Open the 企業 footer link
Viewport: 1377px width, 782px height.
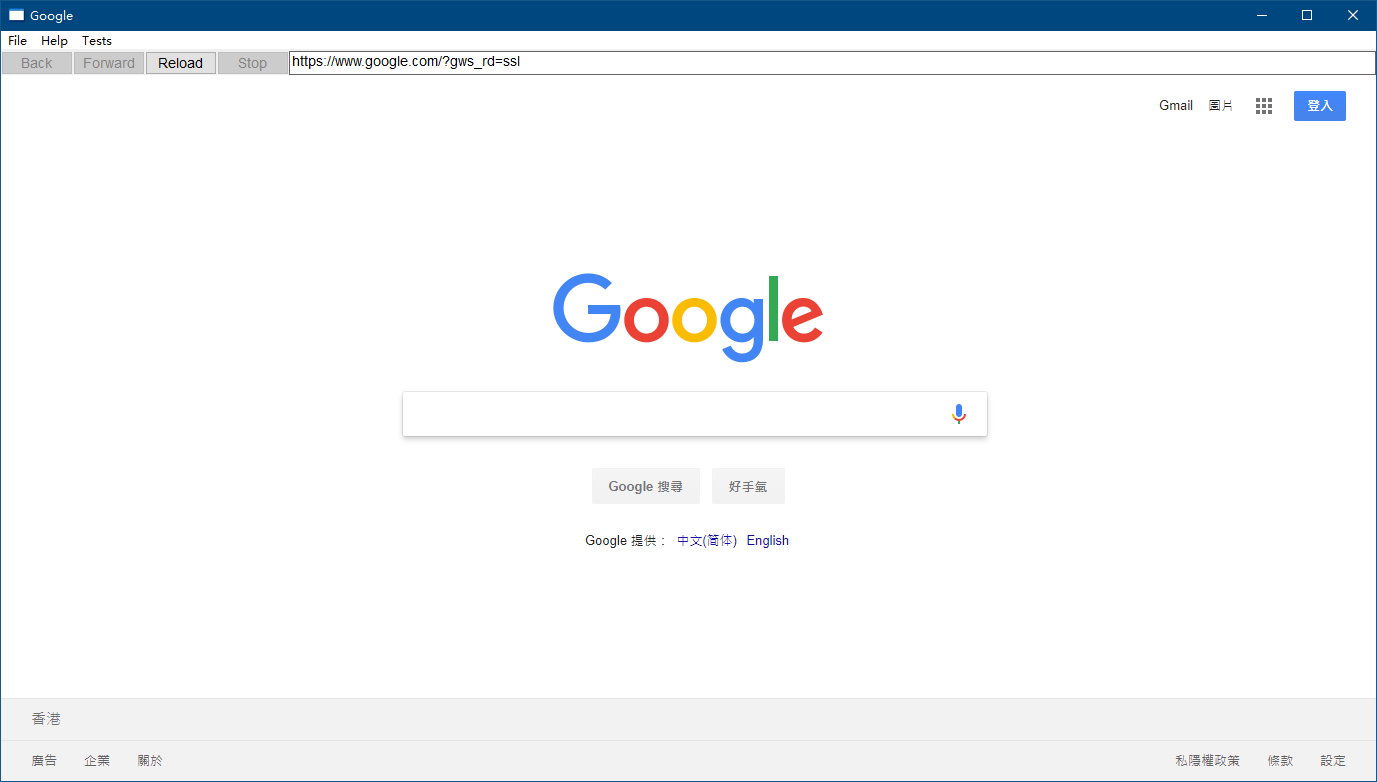tap(97, 761)
